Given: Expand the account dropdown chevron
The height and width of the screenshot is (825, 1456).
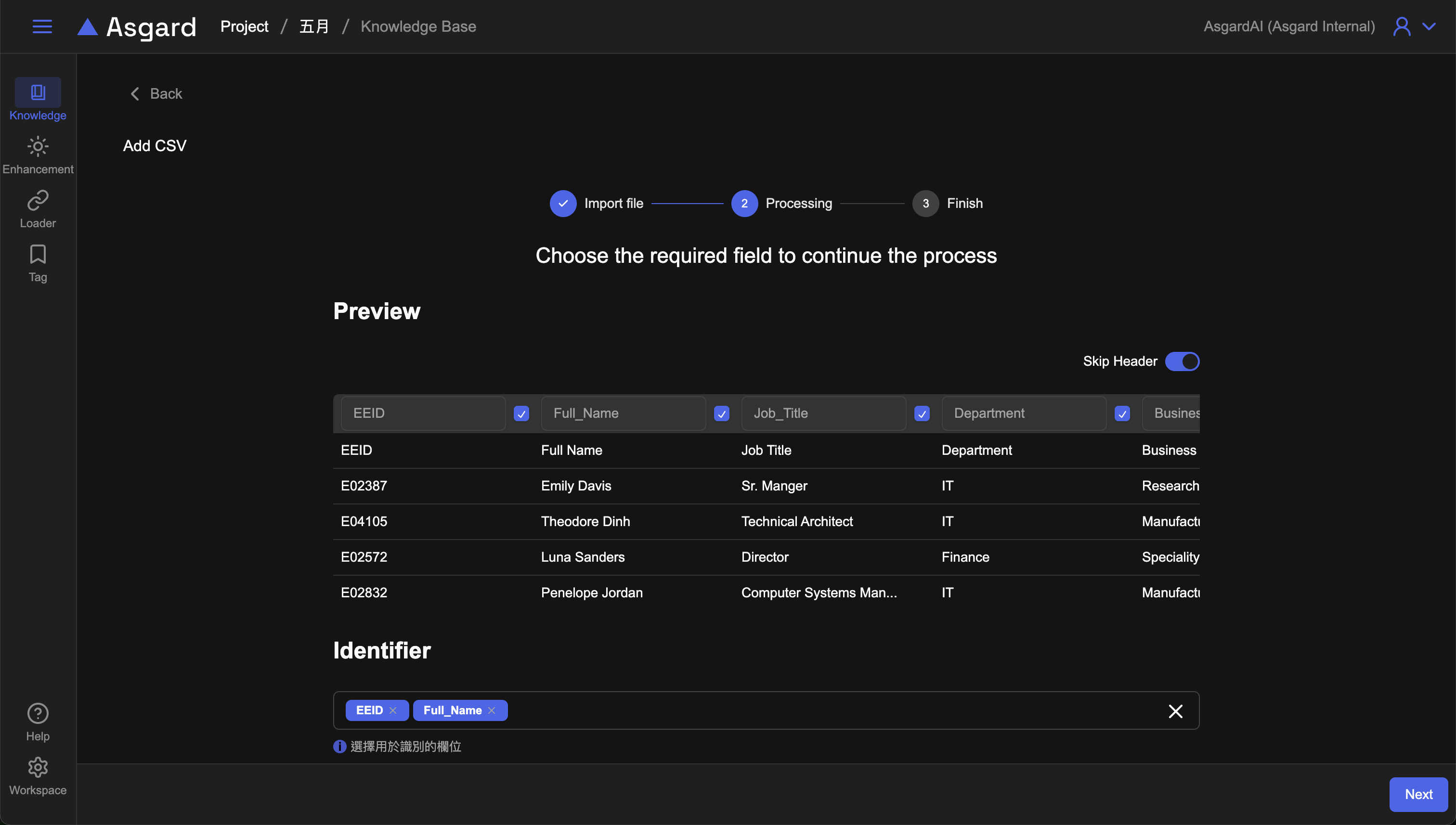Looking at the screenshot, I should tap(1430, 26).
